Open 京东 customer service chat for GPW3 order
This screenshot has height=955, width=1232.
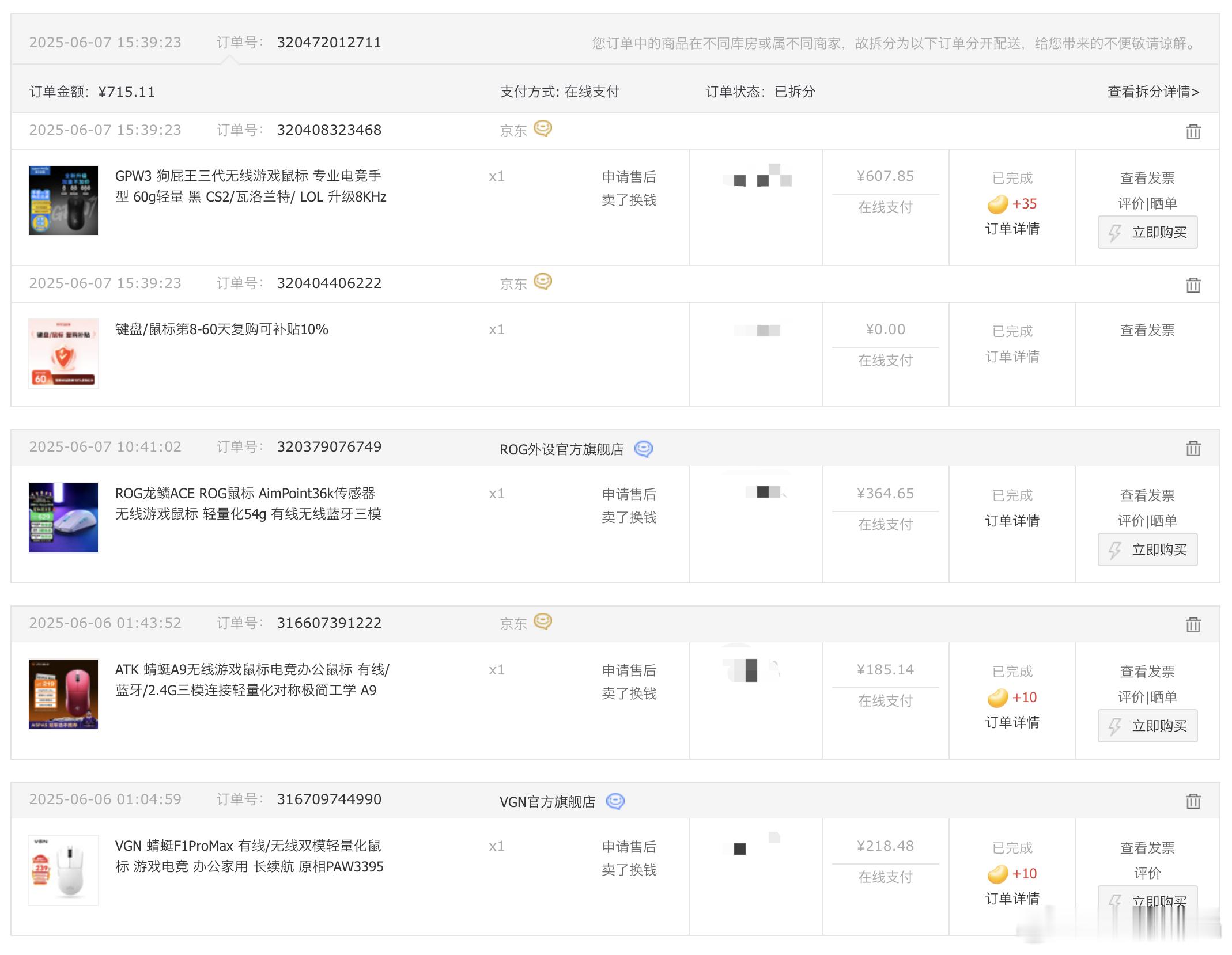click(542, 128)
